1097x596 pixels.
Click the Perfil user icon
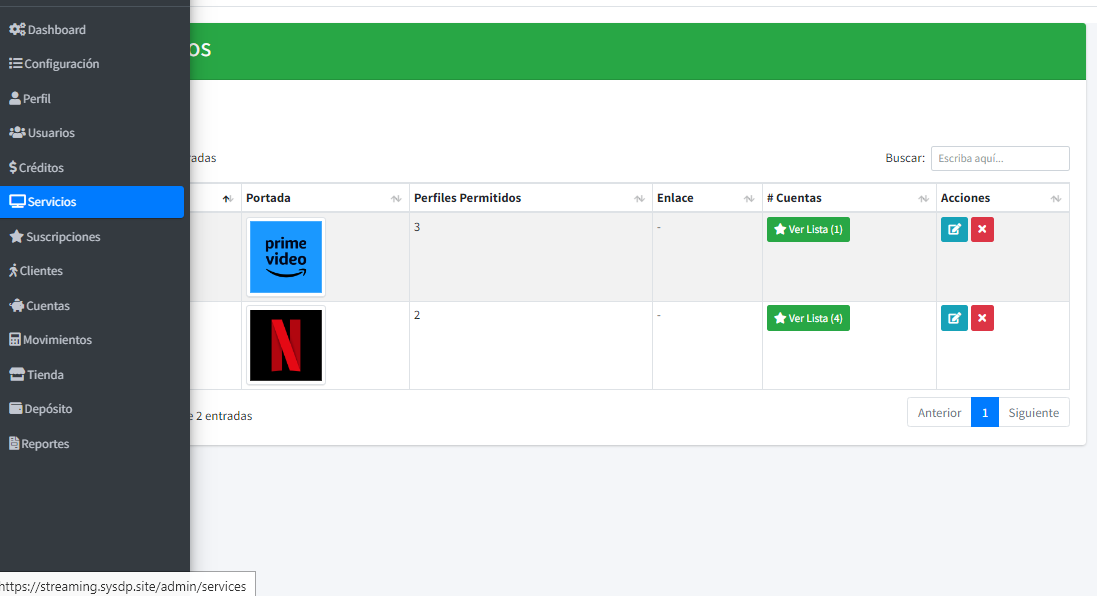click(x=15, y=99)
